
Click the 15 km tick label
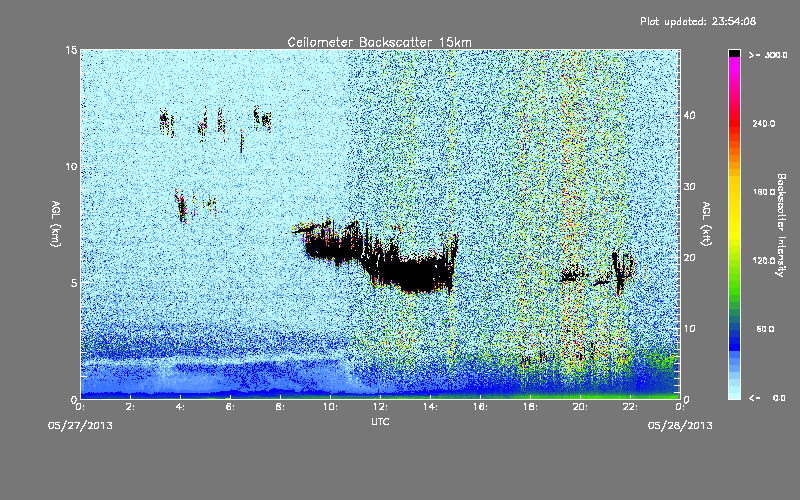click(71, 50)
